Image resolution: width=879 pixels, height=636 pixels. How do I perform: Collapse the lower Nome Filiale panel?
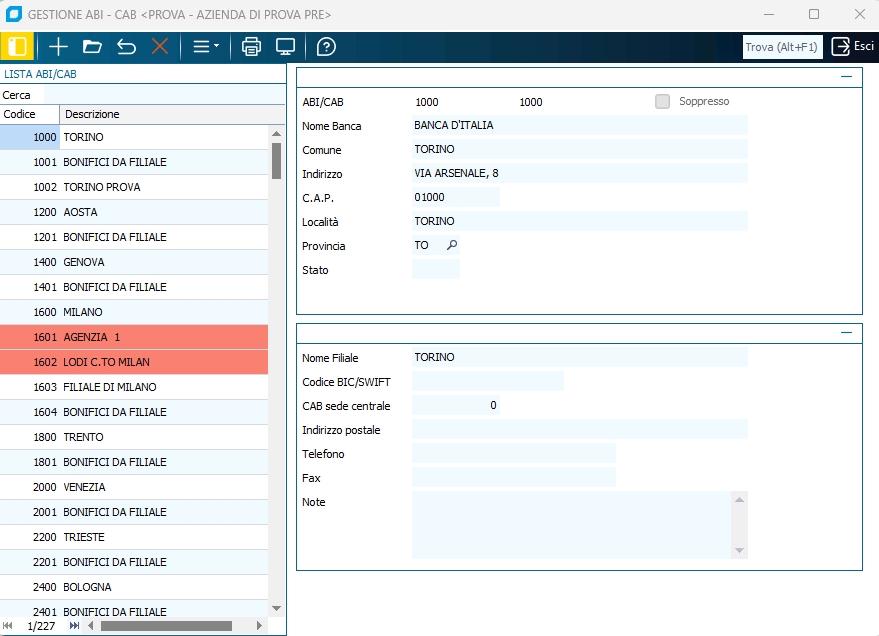click(846, 332)
